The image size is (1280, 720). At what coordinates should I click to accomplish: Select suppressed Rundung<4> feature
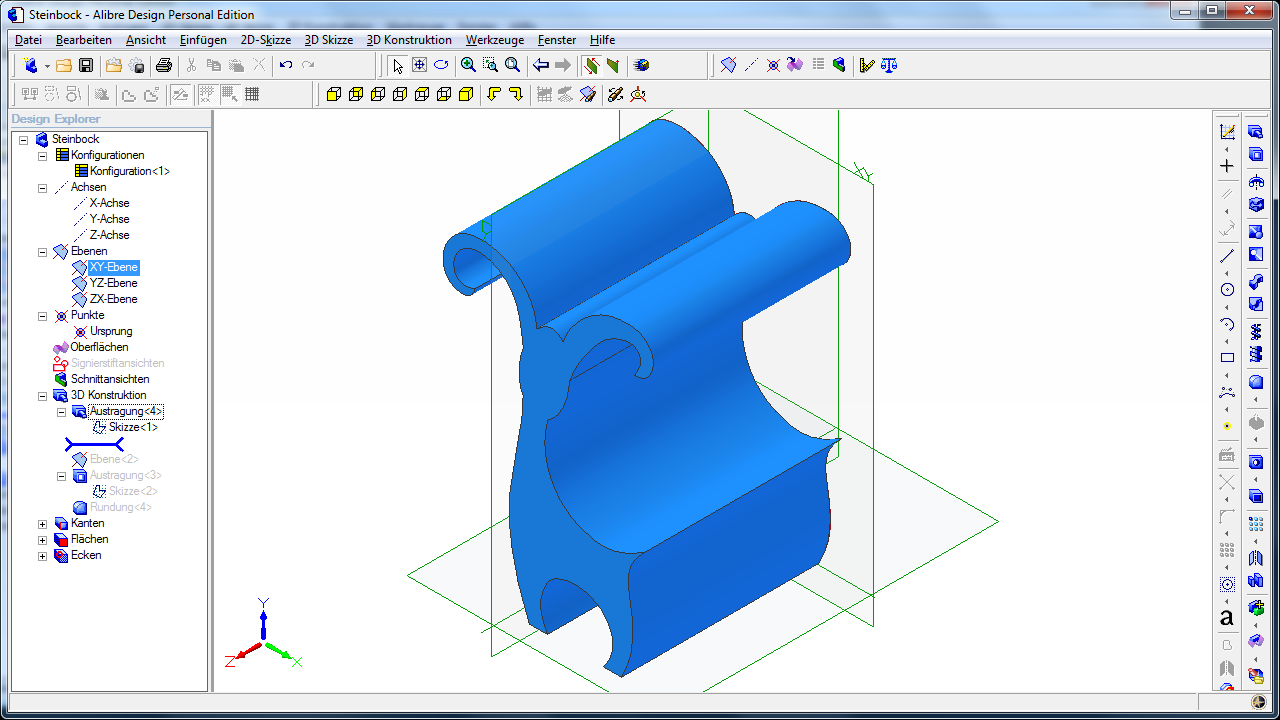[x=120, y=507]
